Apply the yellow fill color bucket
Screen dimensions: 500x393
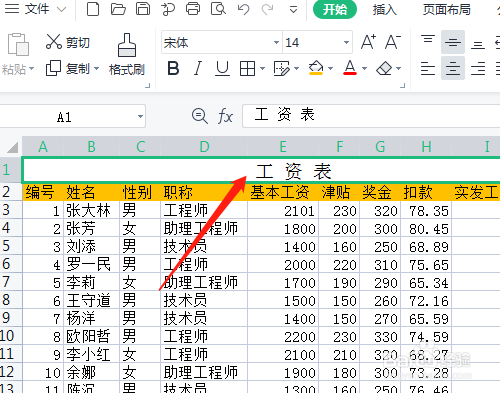316,68
